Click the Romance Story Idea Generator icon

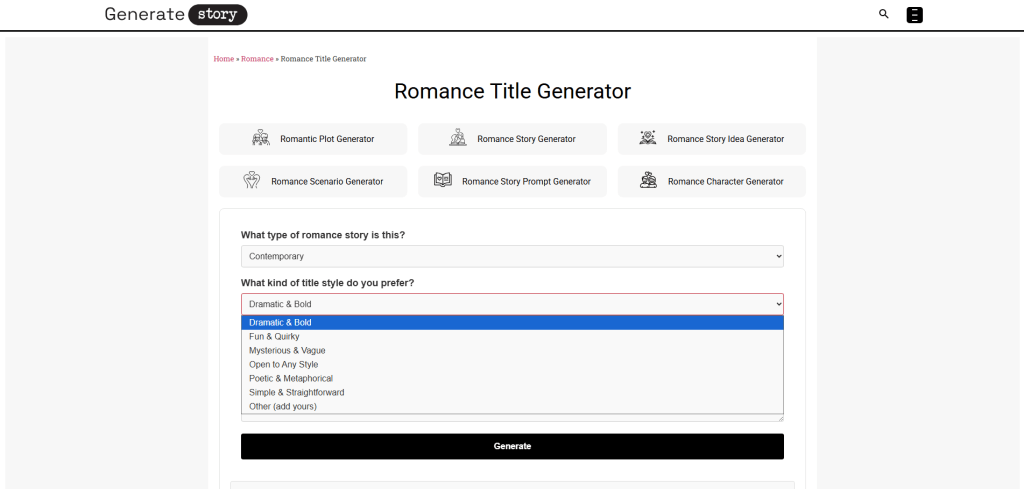click(648, 138)
